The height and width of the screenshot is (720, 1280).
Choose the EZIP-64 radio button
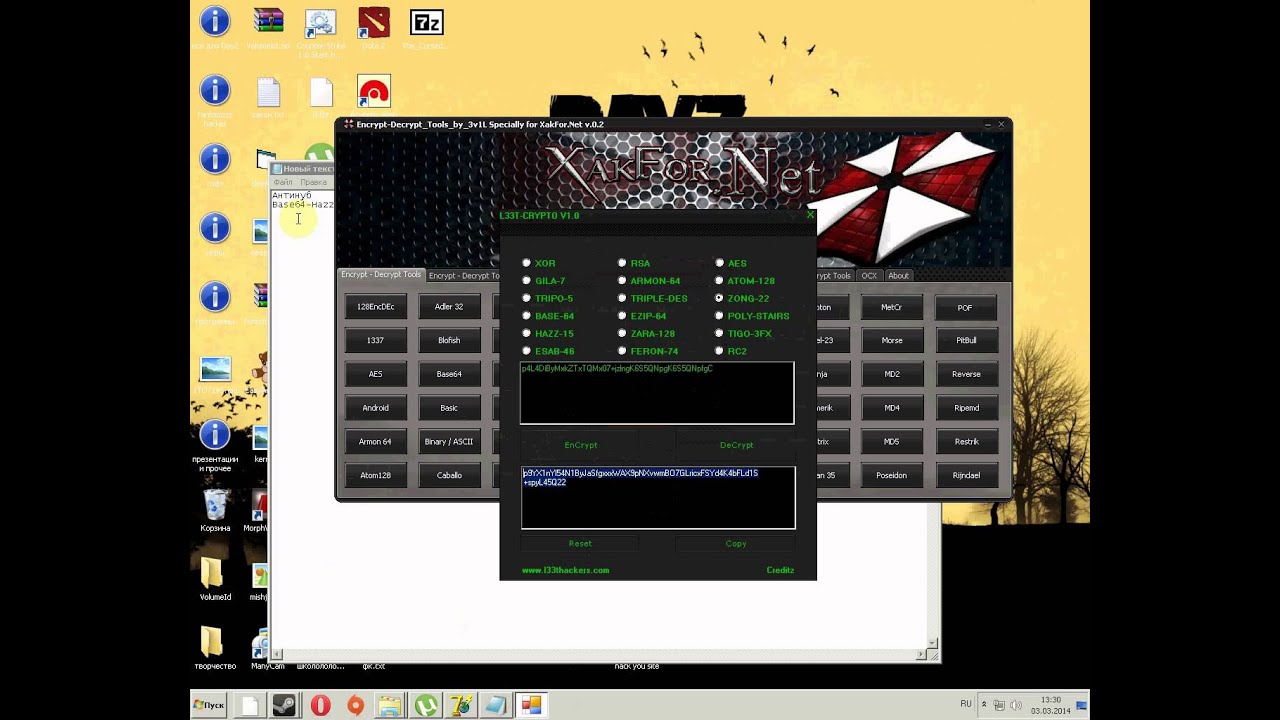click(x=622, y=316)
